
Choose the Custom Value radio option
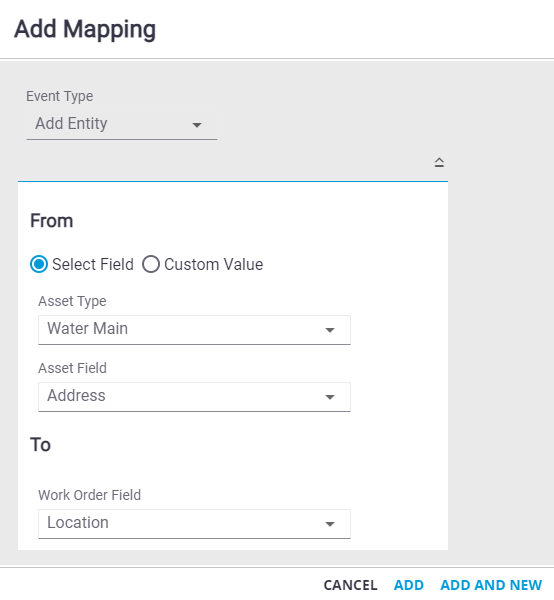(151, 264)
